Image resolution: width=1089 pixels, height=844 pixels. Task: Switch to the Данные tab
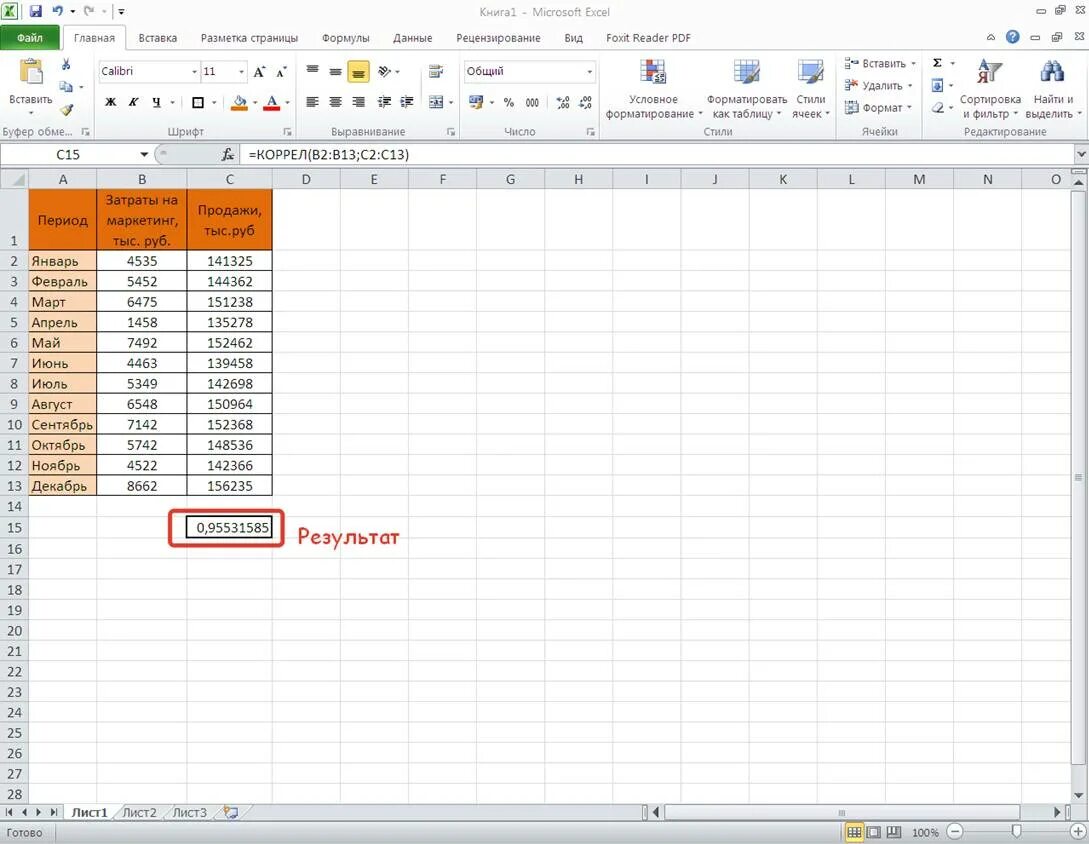coord(413,38)
